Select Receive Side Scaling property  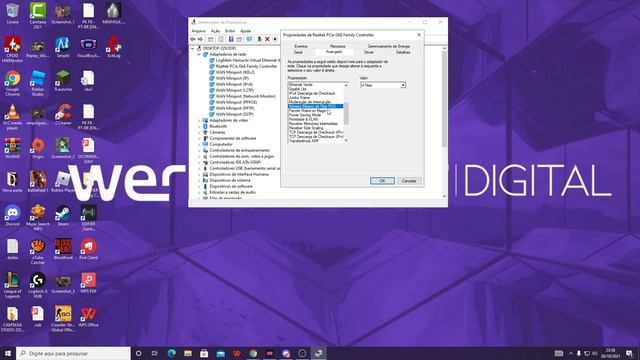[x=306, y=128]
